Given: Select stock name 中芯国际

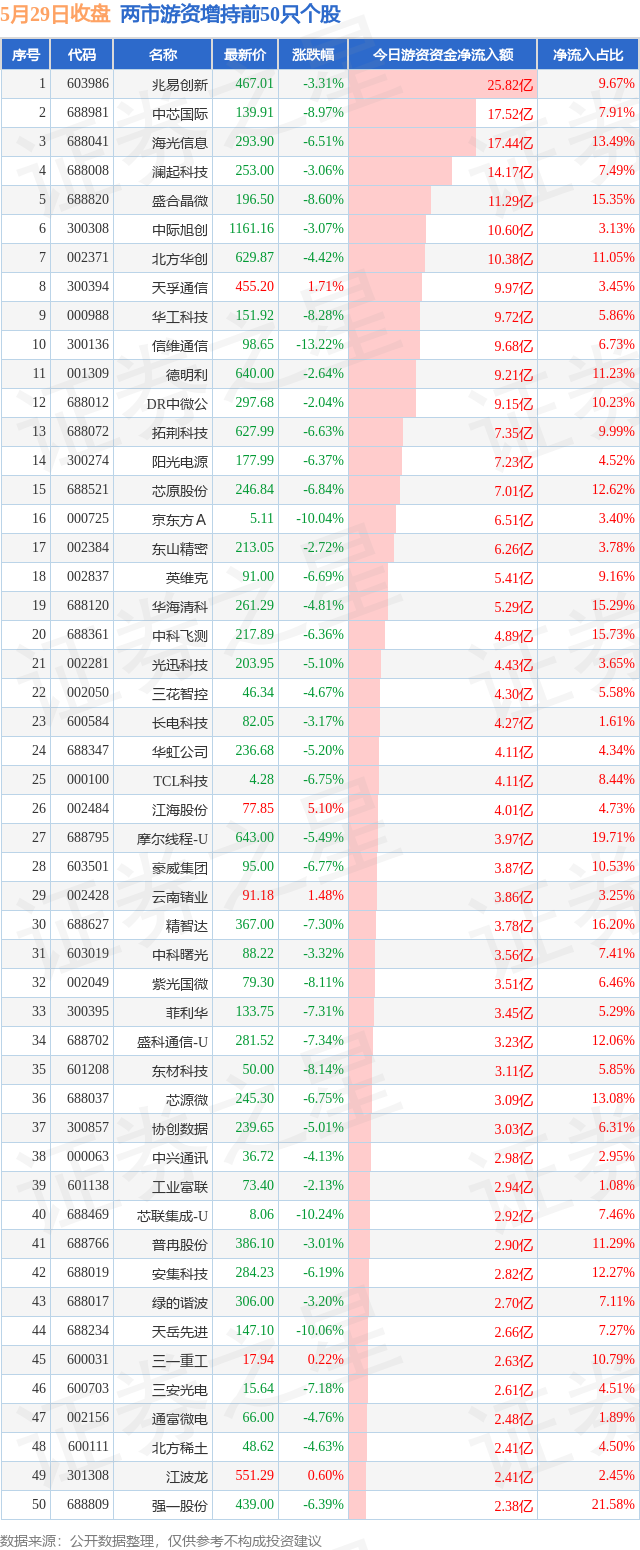Looking at the screenshot, I should 180,114.
